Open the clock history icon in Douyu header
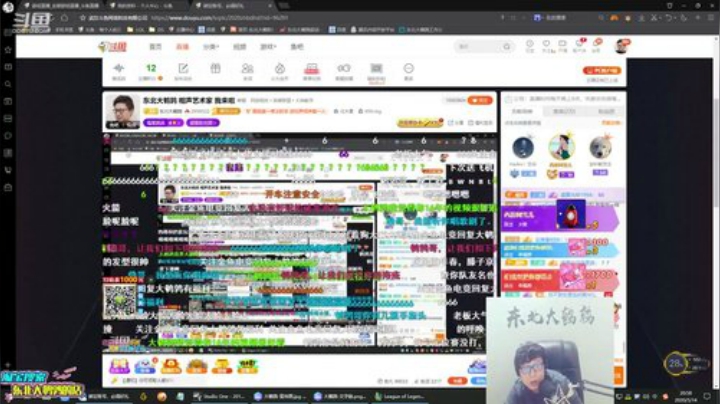The height and width of the screenshot is (404, 720). (529, 45)
